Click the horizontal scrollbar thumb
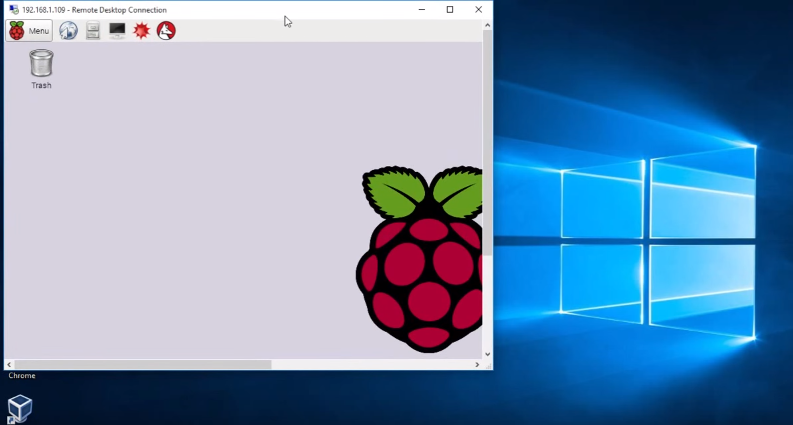 (143, 364)
